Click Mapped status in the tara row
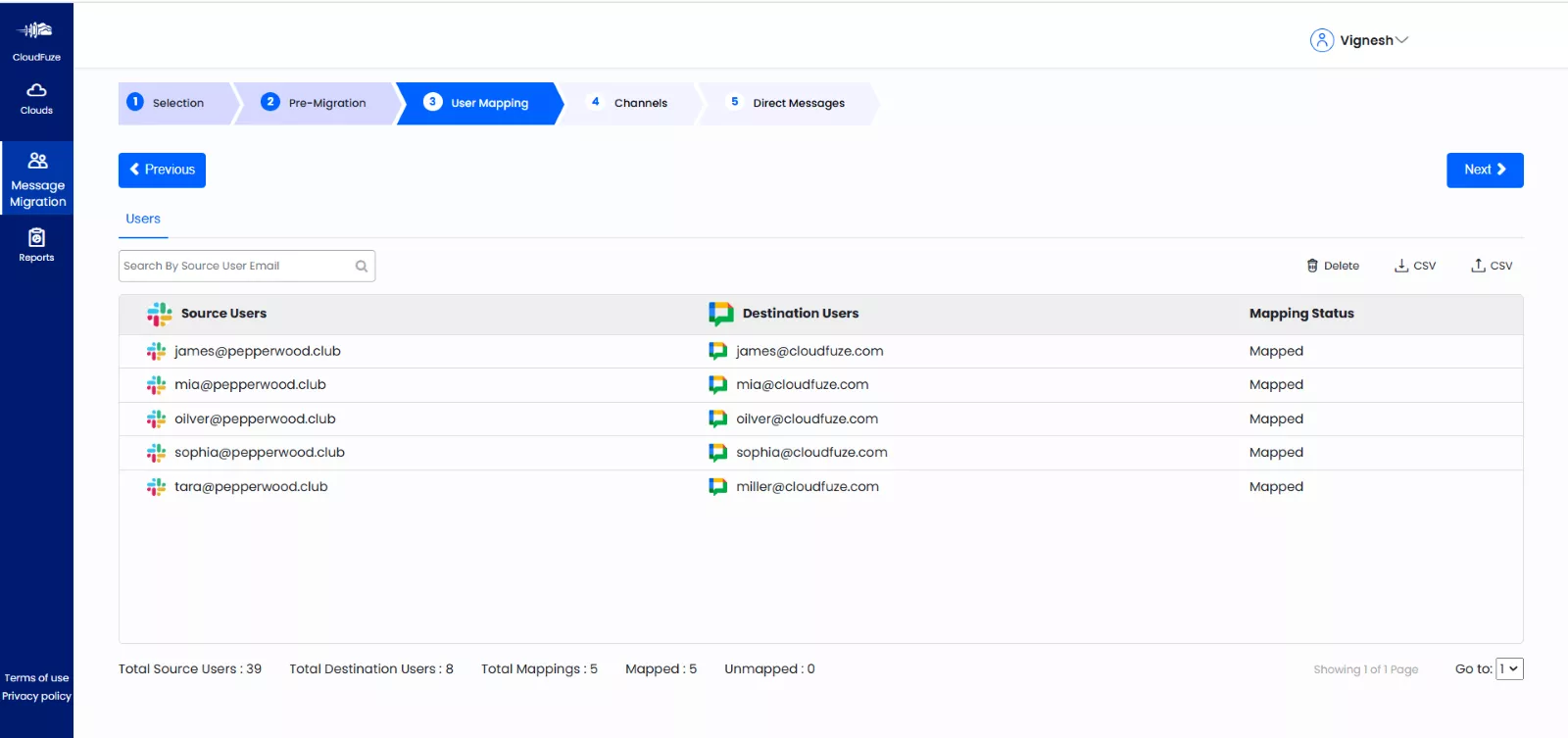 pos(1276,487)
